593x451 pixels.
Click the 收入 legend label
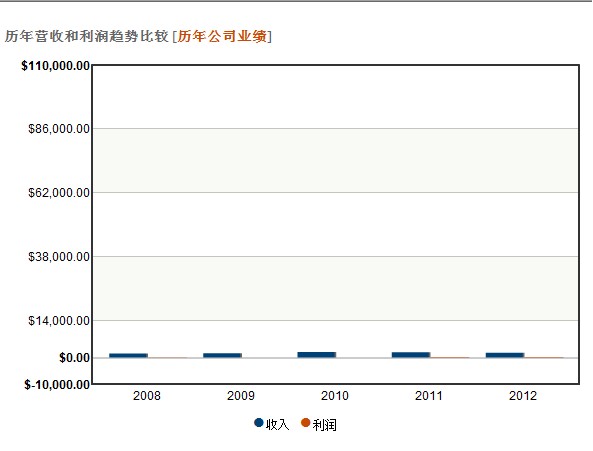(x=277, y=425)
